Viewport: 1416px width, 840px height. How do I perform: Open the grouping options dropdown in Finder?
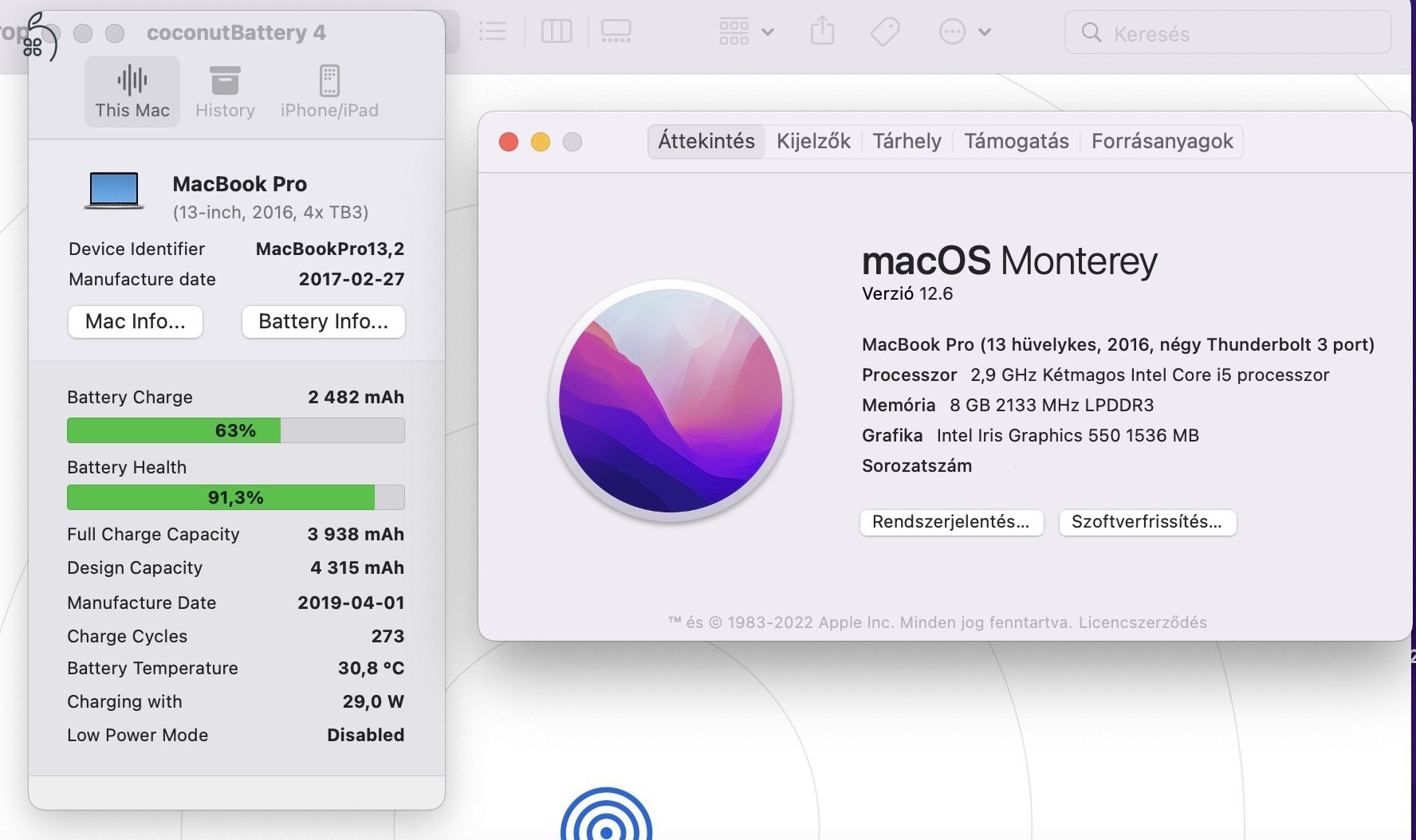744,31
